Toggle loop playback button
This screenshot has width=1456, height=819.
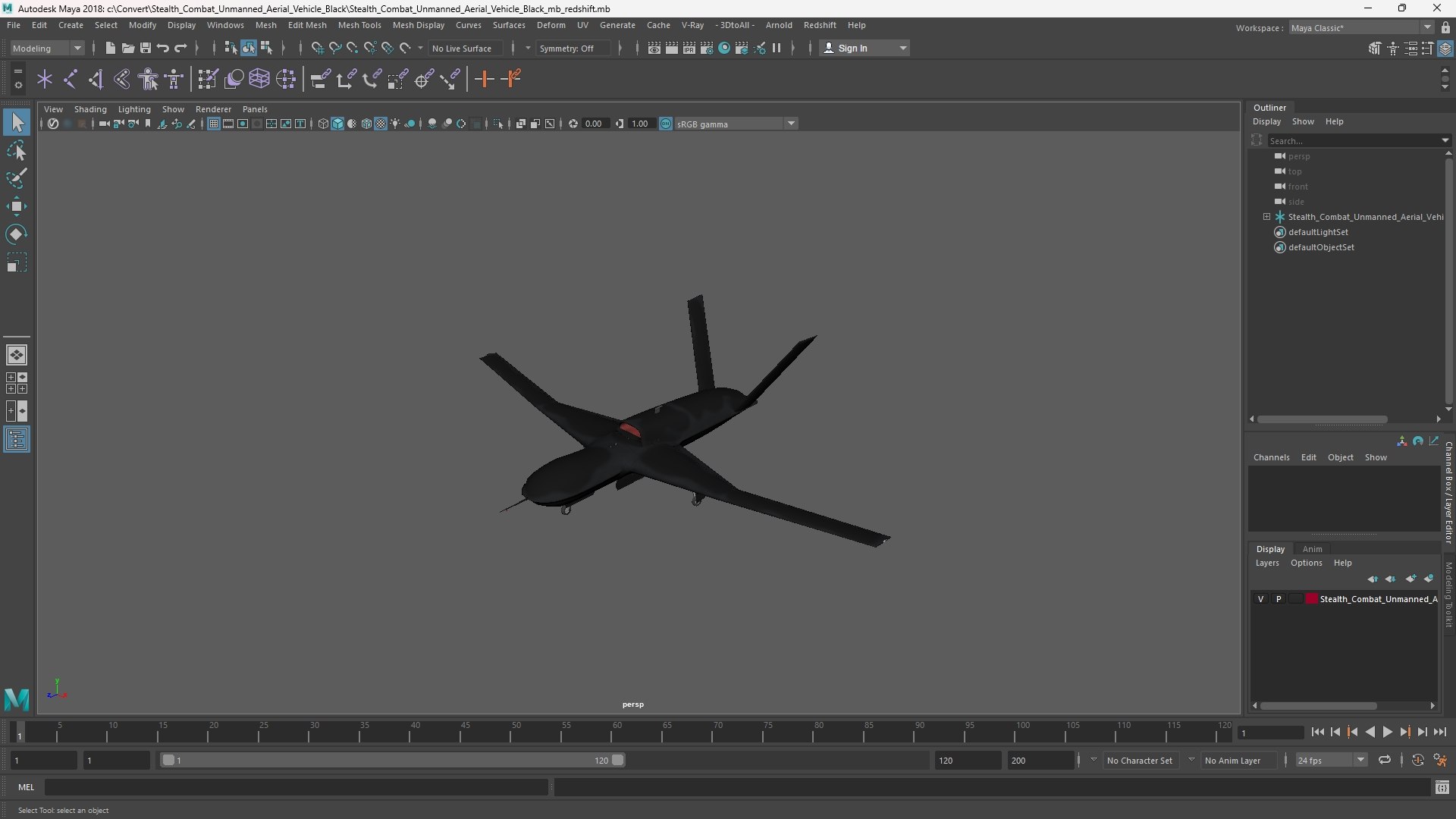pyautogui.click(x=1385, y=760)
